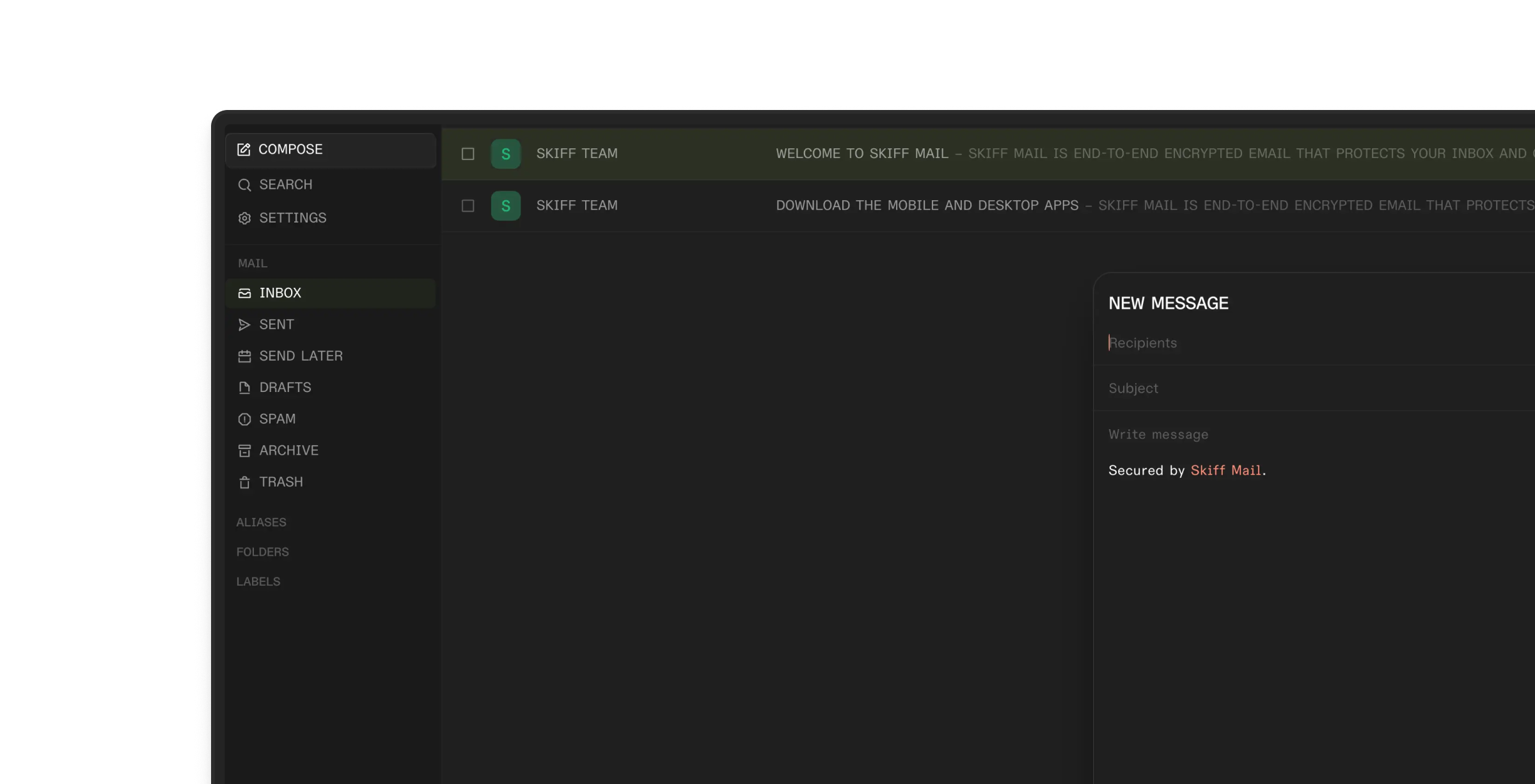Select the Download the Mobile and Desktop Apps checkbox
Viewport: 1535px width, 784px height.
pos(468,205)
